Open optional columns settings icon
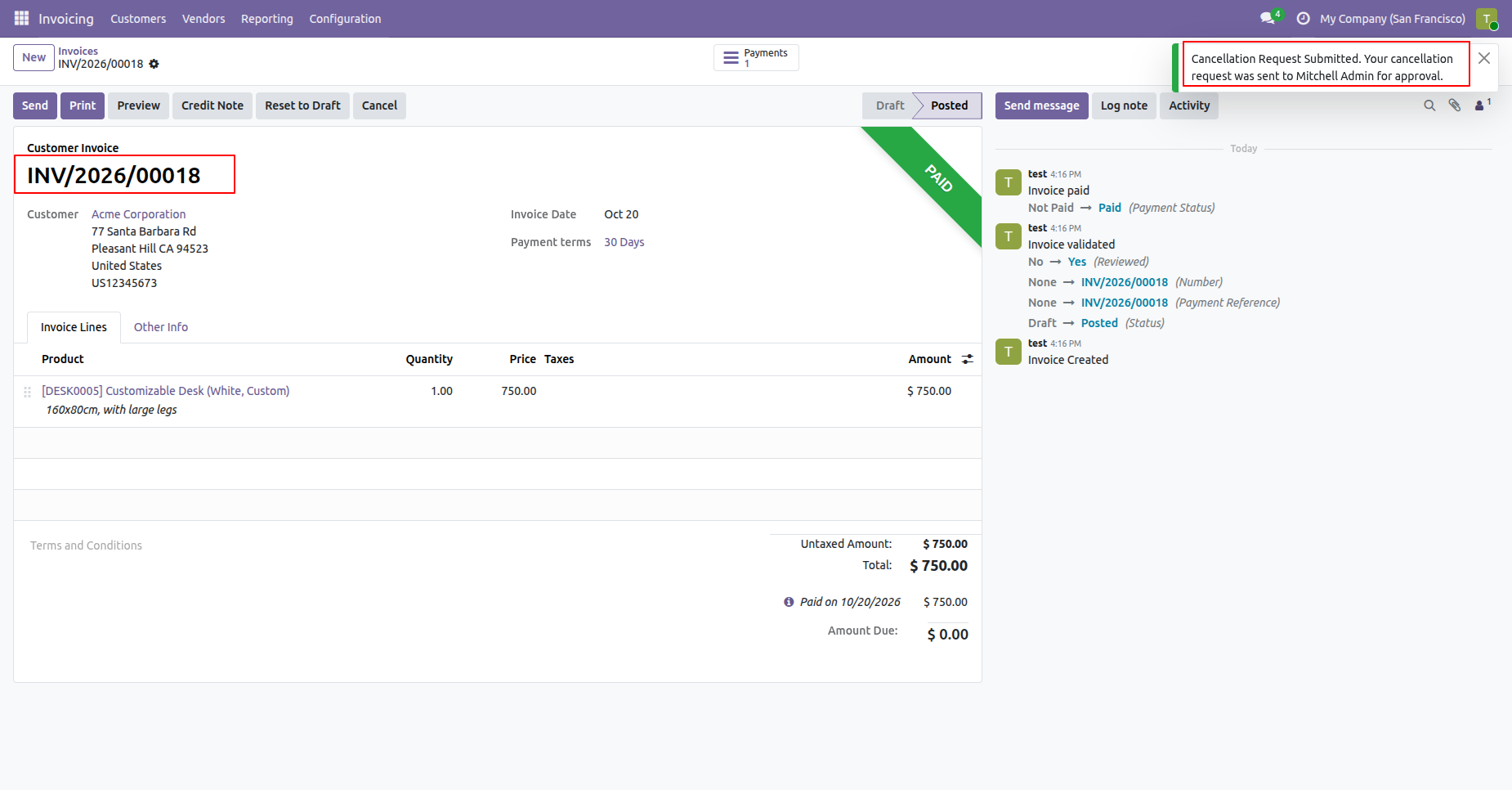 (x=968, y=359)
